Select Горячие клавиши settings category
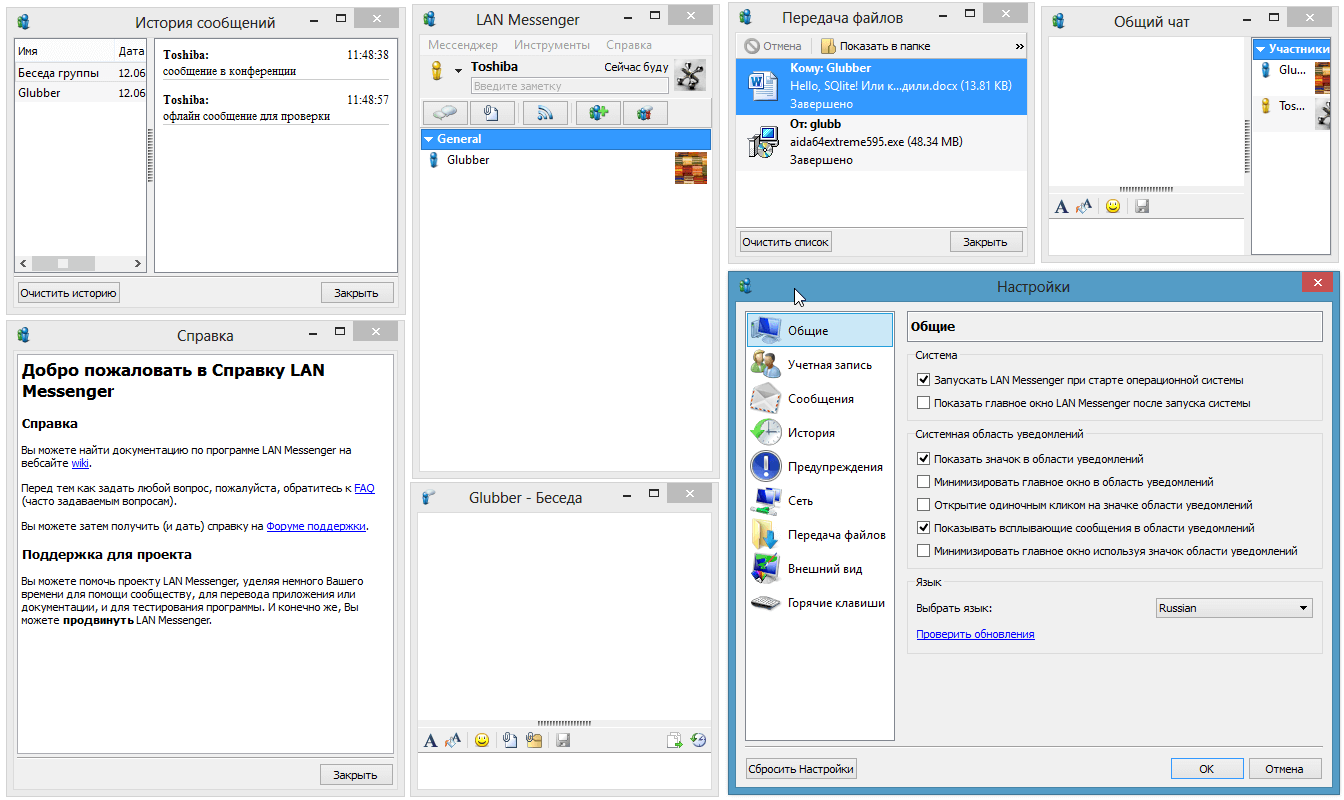Screen dimensions: 1344x800 click(820, 602)
